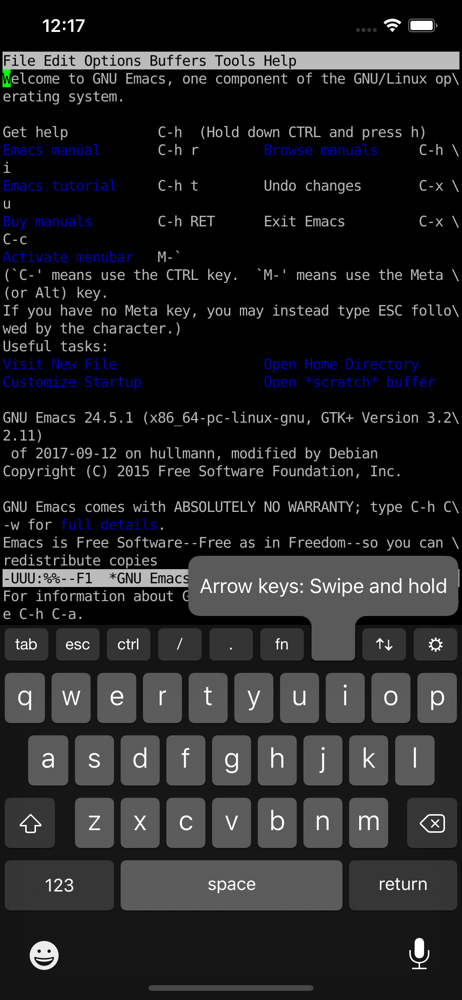Tap the f key
The image size is (462, 1000).
(185, 760)
